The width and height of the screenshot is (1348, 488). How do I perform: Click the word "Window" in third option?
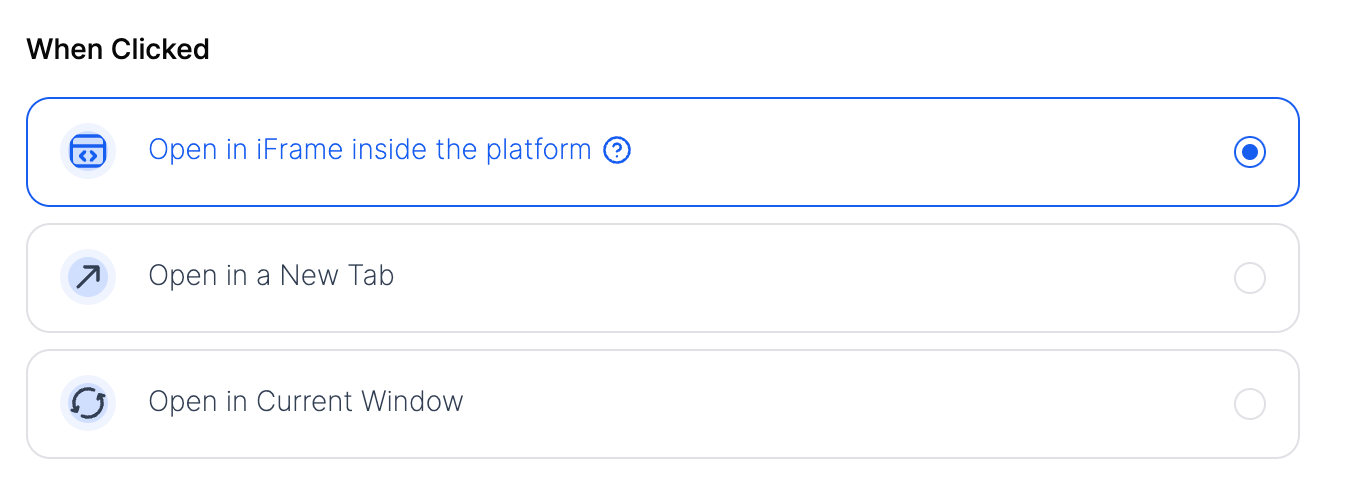(412, 402)
